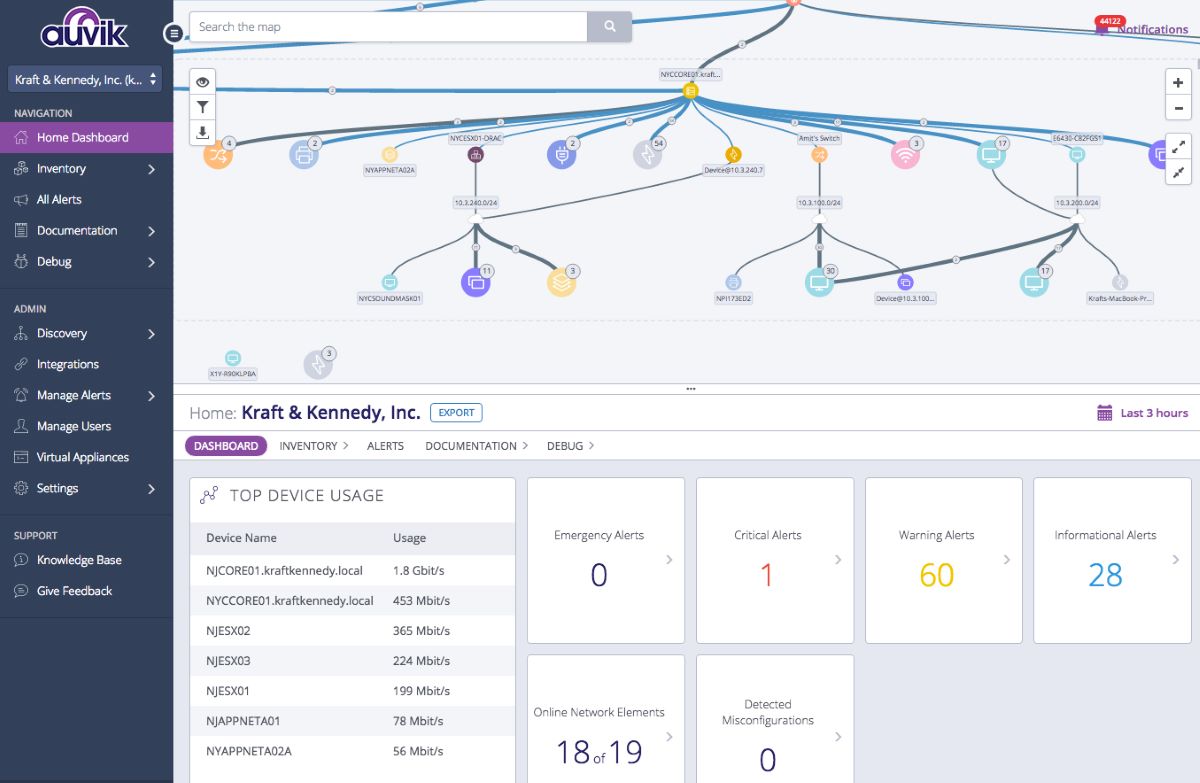Open the map filter funnel icon
The height and width of the screenshot is (783, 1200).
click(x=202, y=106)
